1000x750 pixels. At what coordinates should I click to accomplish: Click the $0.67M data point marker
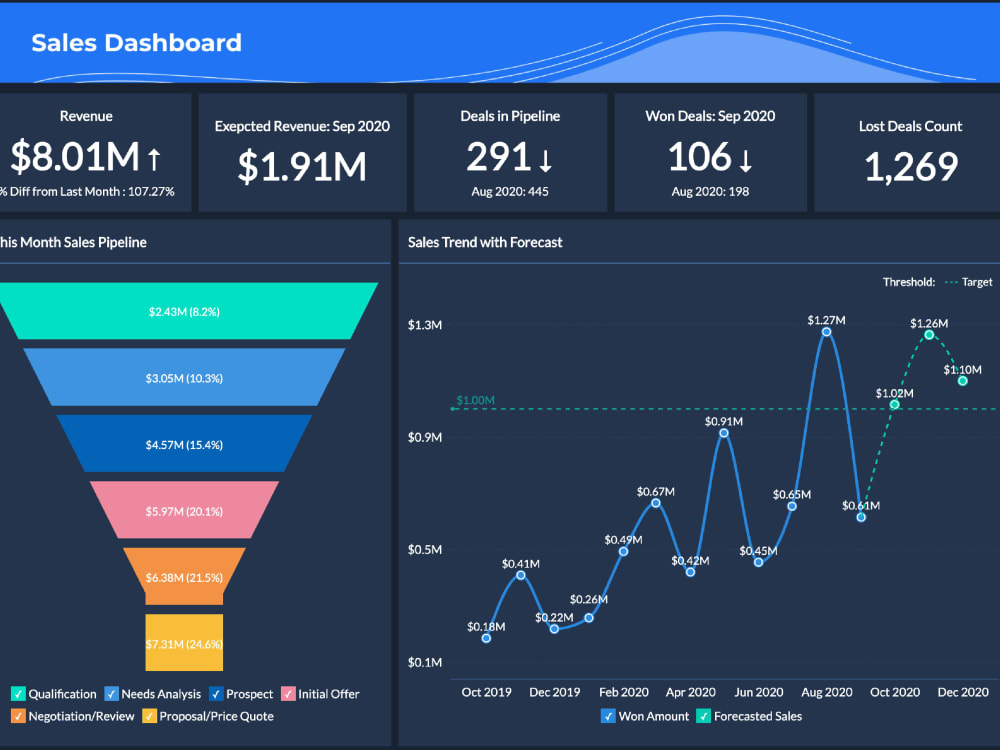[656, 504]
